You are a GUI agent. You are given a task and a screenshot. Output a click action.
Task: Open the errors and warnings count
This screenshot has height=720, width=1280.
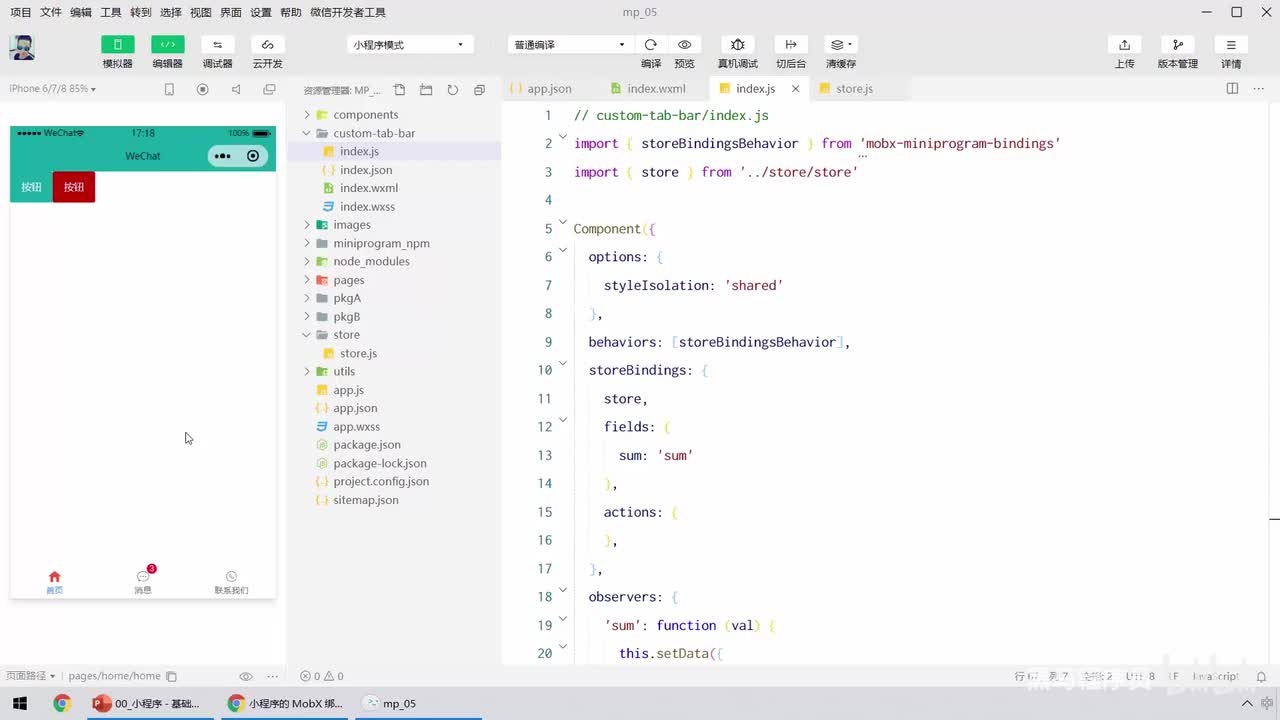322,676
